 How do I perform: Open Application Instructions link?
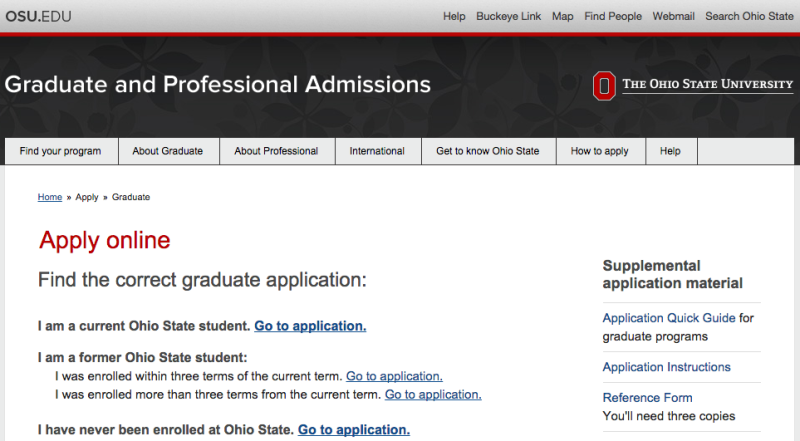[x=666, y=367]
